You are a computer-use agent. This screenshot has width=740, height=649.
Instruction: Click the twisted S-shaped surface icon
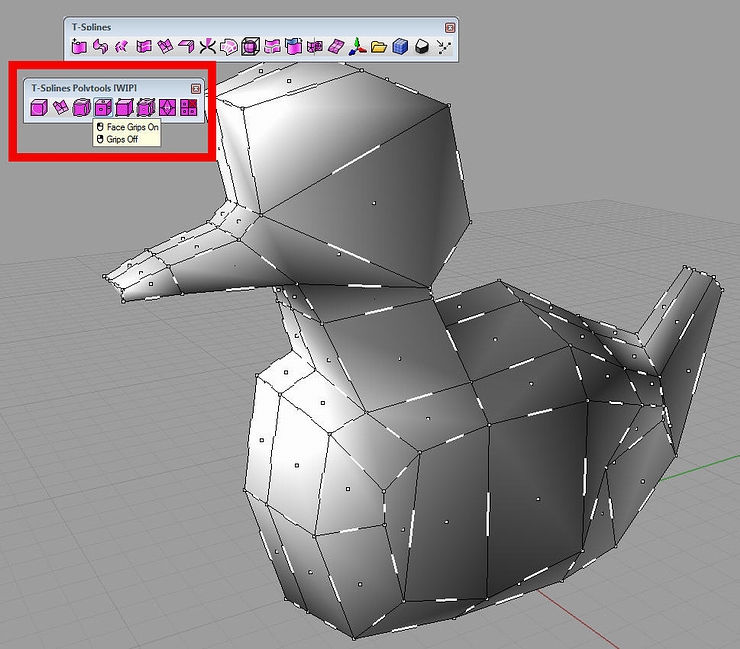[x=100, y=47]
